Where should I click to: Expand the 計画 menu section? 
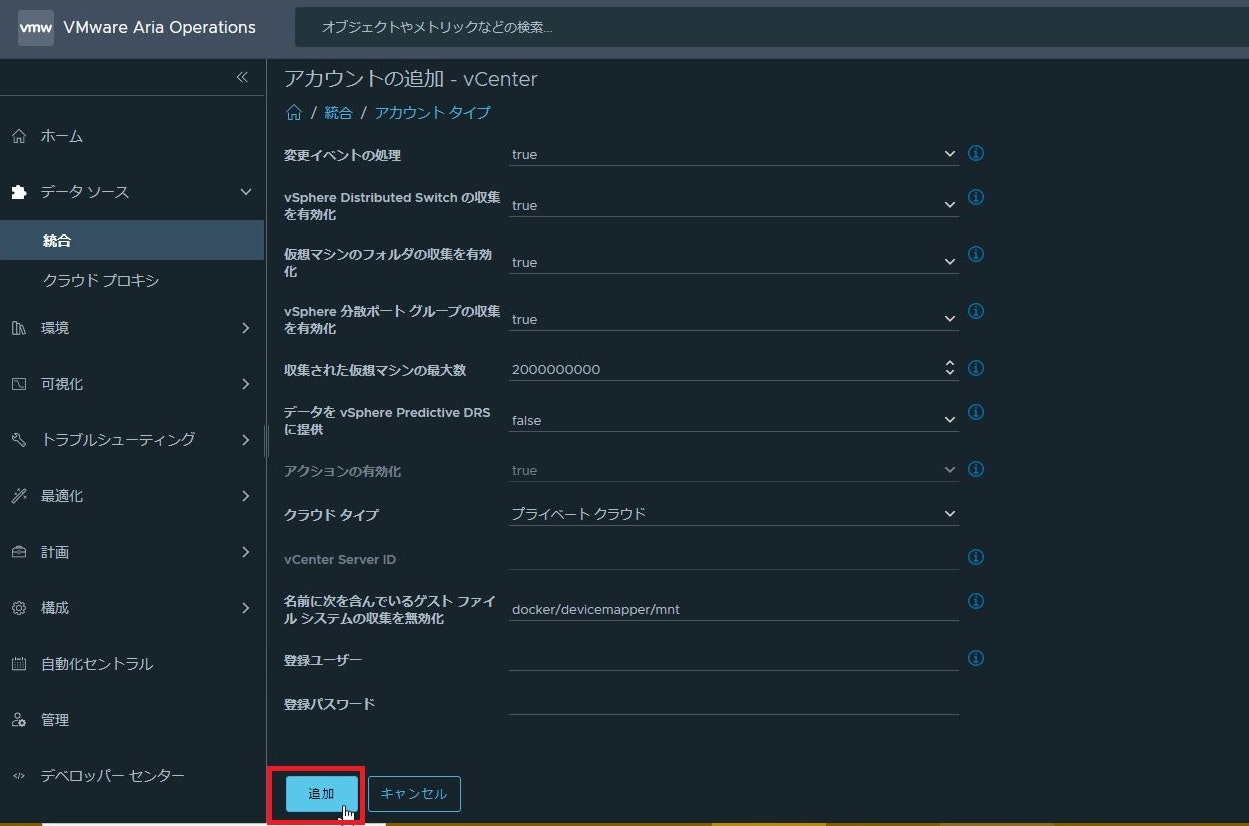click(x=246, y=552)
